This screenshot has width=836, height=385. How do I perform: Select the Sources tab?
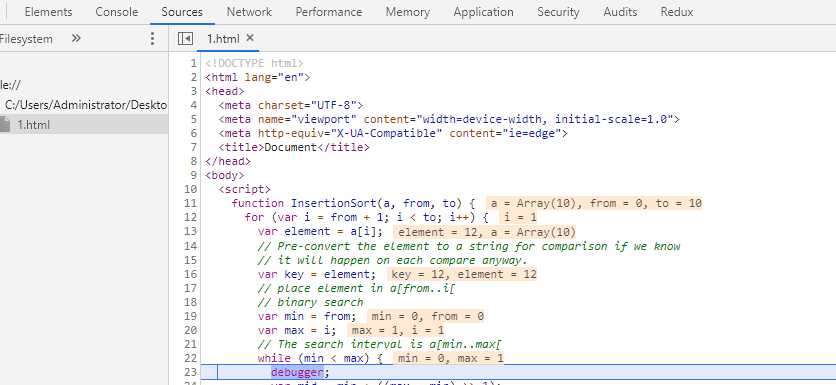(x=182, y=12)
